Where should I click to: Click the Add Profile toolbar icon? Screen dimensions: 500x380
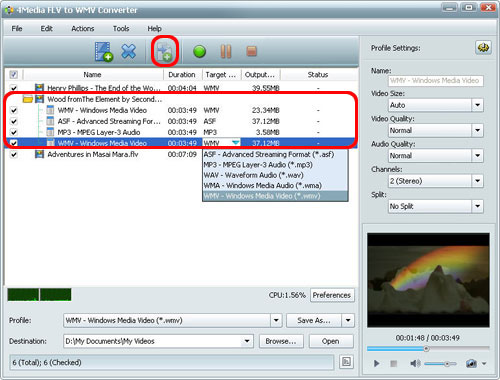pyautogui.click(x=165, y=52)
